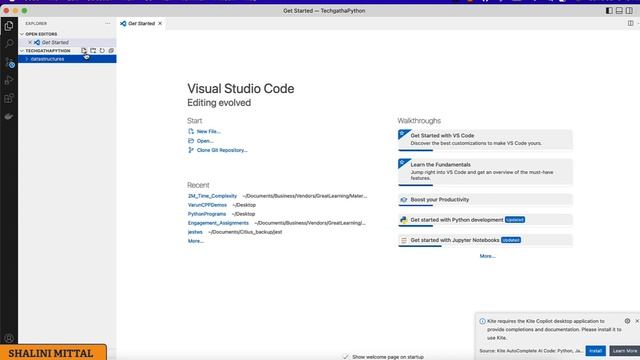Click the Recent section heading

[198, 185]
